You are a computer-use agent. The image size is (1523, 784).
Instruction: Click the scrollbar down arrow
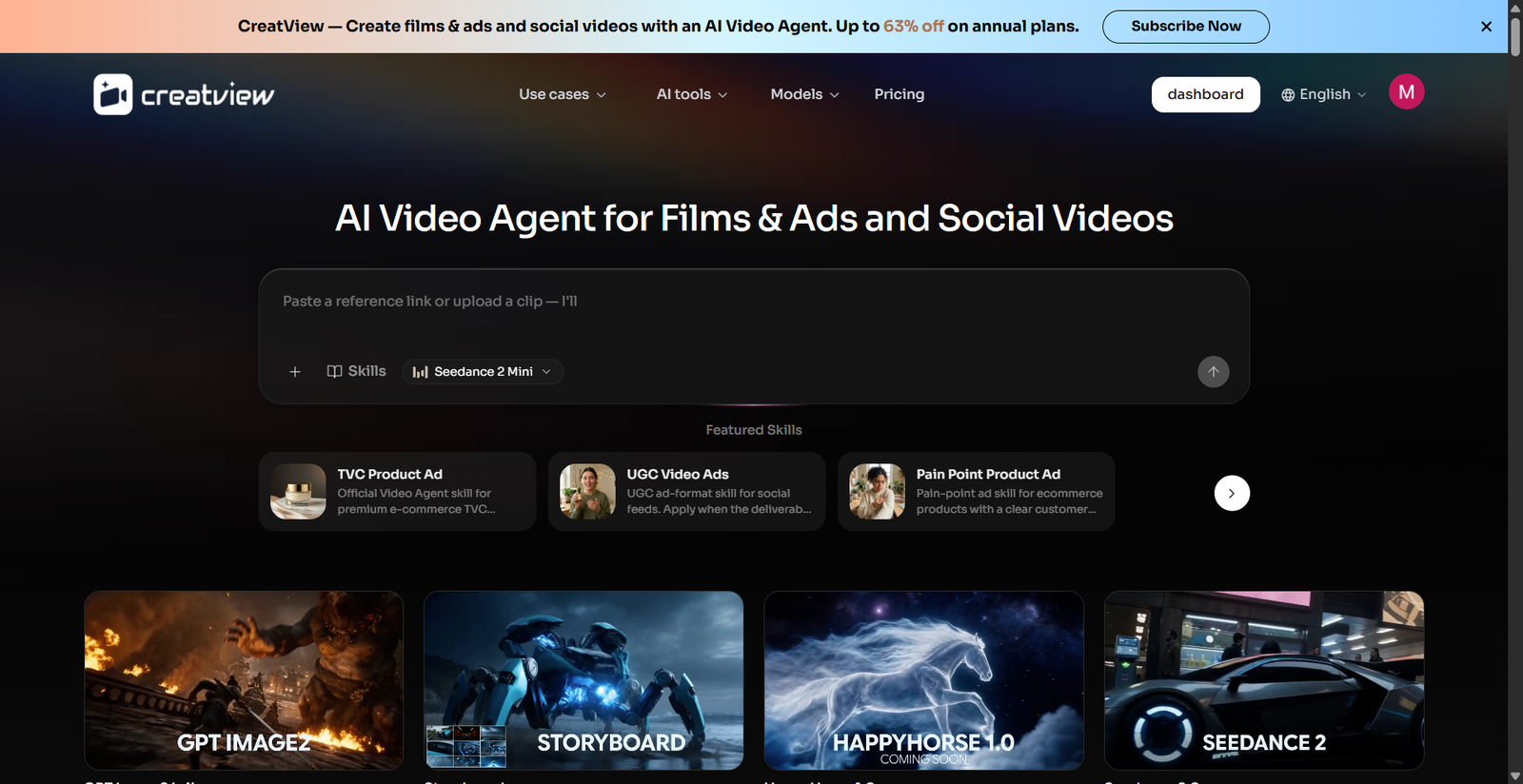tap(1514, 776)
